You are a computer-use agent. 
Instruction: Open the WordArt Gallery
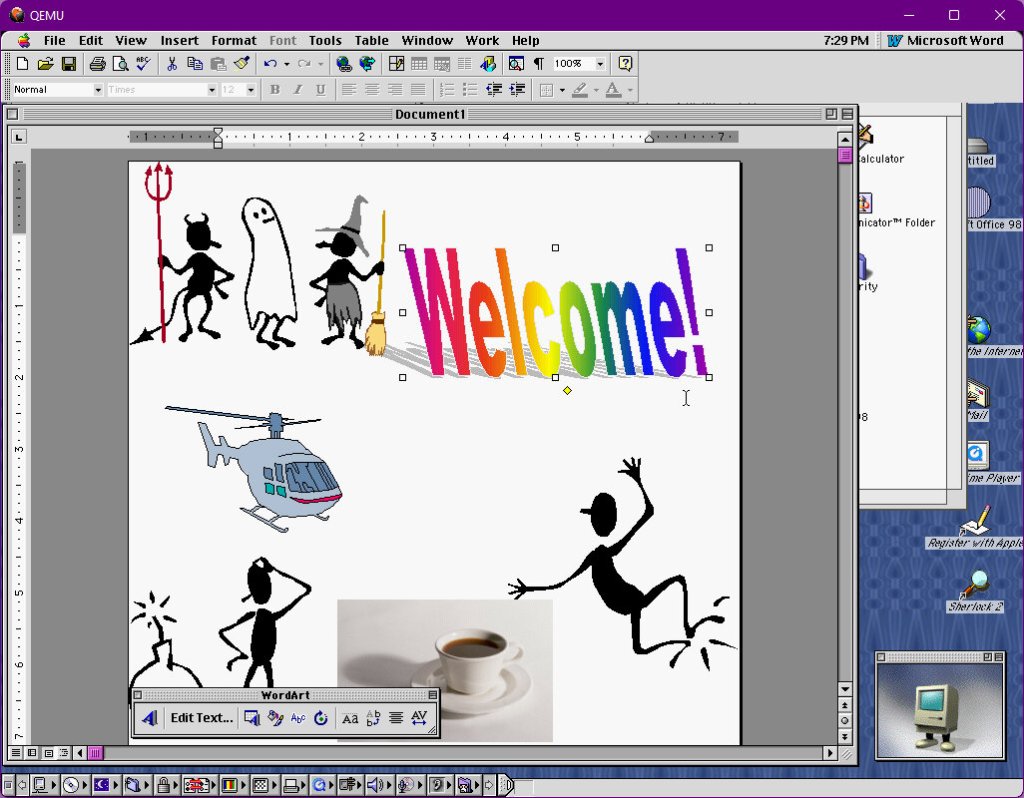click(252, 718)
